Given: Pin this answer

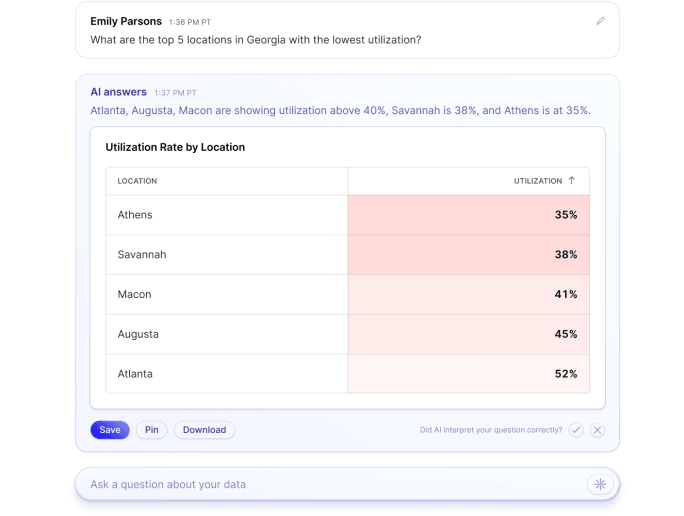Looking at the screenshot, I should click(x=152, y=430).
